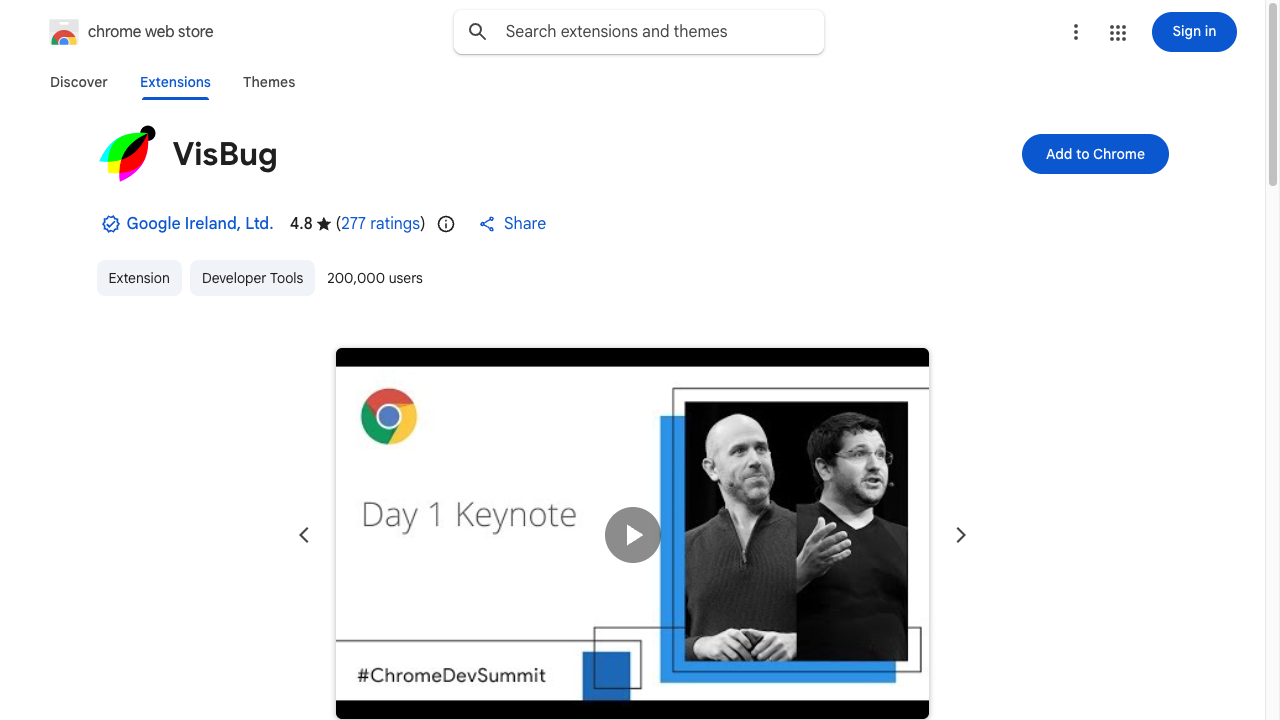This screenshot has height=720, width=1280.
Task: Open the ratings info icon
Action: 446,224
